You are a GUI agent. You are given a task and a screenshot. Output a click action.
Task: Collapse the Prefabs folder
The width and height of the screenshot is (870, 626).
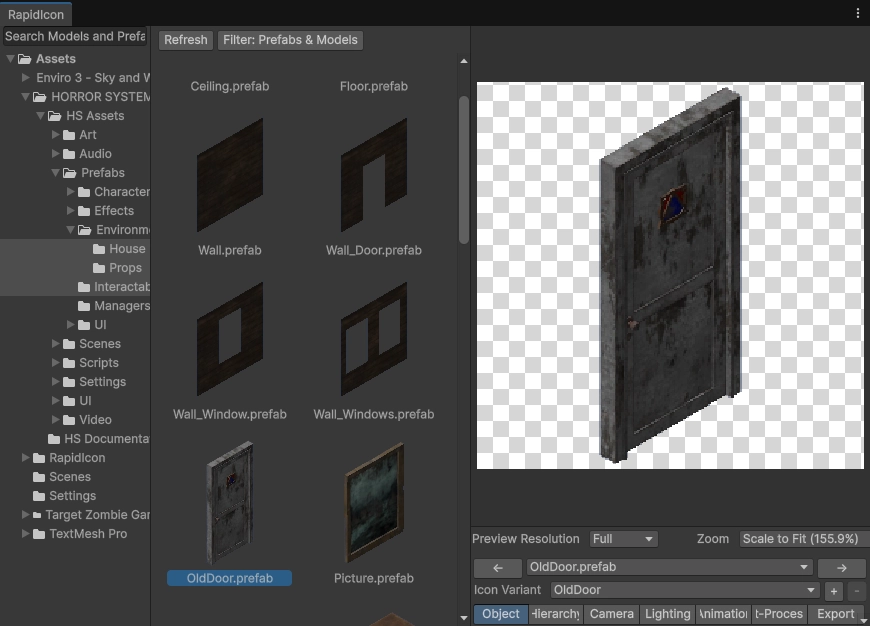tap(55, 173)
